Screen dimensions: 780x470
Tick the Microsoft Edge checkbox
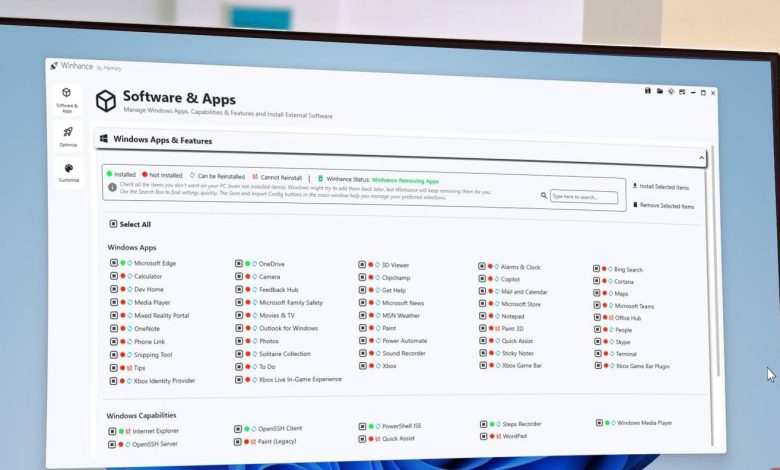[x=114, y=263]
